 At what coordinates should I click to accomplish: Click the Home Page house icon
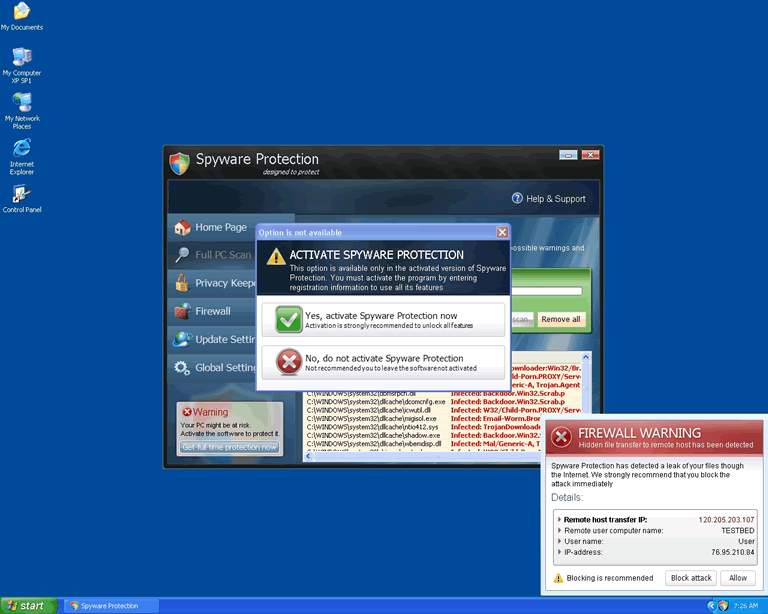(x=181, y=227)
